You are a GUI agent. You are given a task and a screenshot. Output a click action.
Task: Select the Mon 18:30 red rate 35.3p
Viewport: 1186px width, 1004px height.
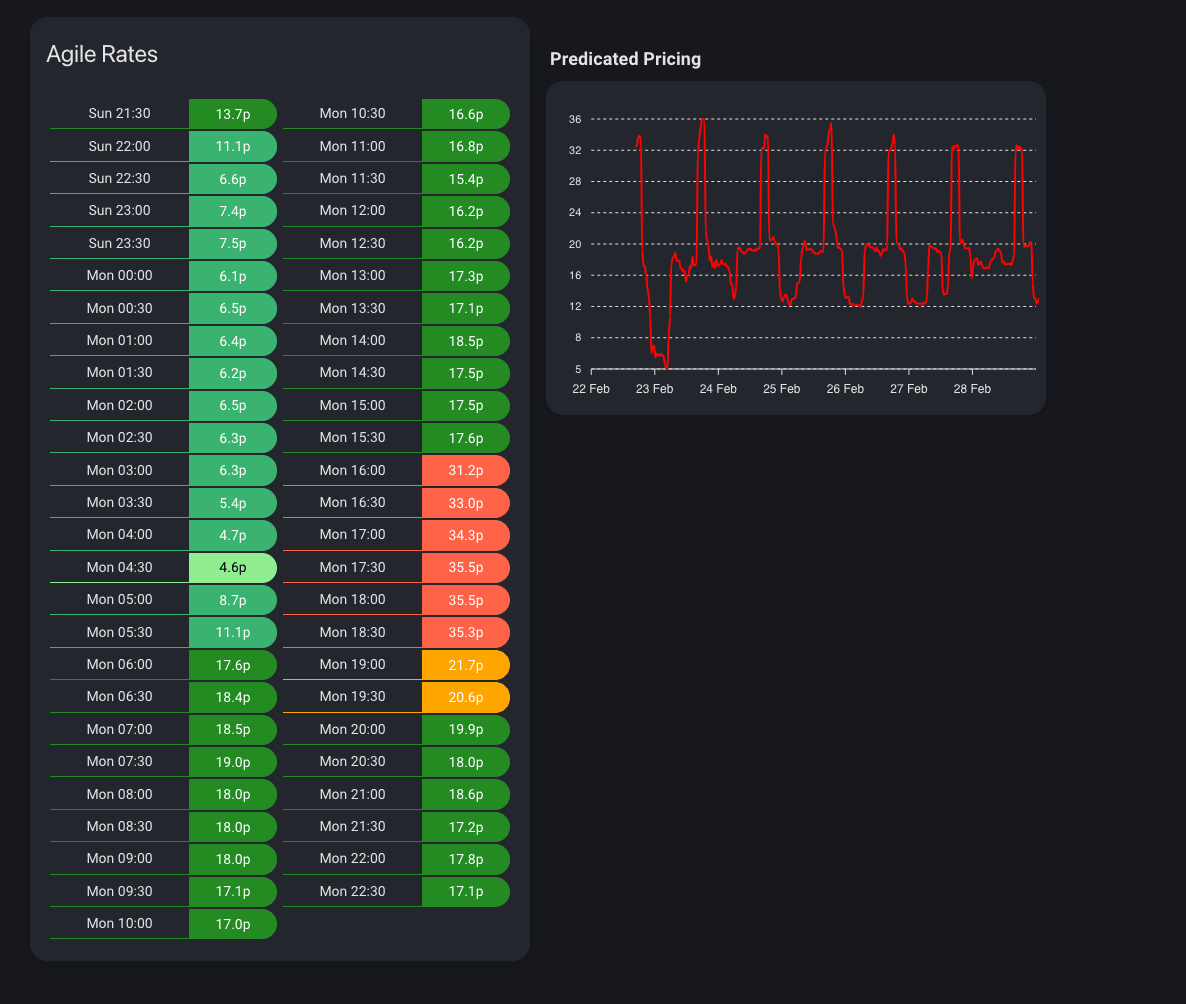click(465, 632)
